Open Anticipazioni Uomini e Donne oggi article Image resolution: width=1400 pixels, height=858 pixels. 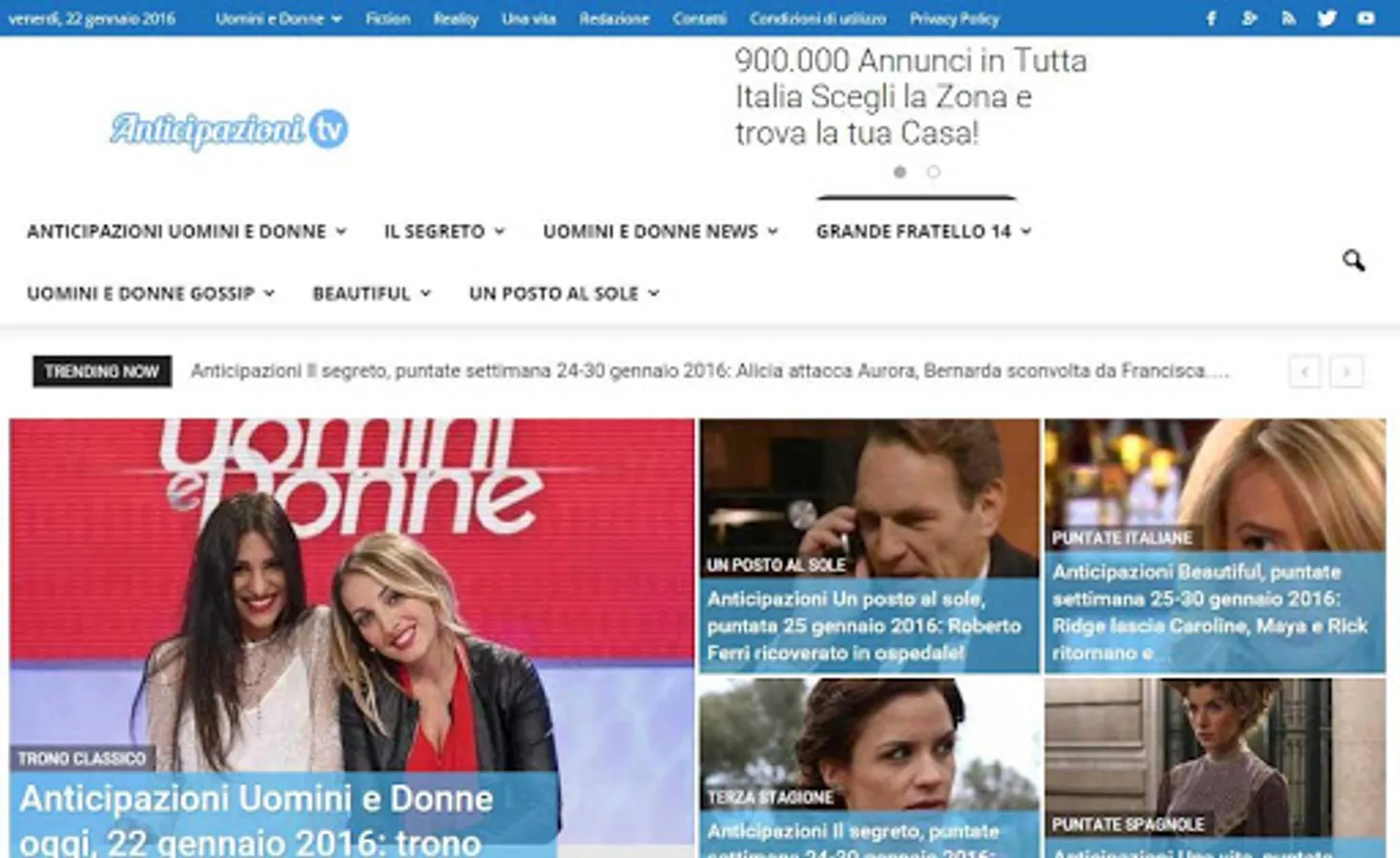click(256, 820)
